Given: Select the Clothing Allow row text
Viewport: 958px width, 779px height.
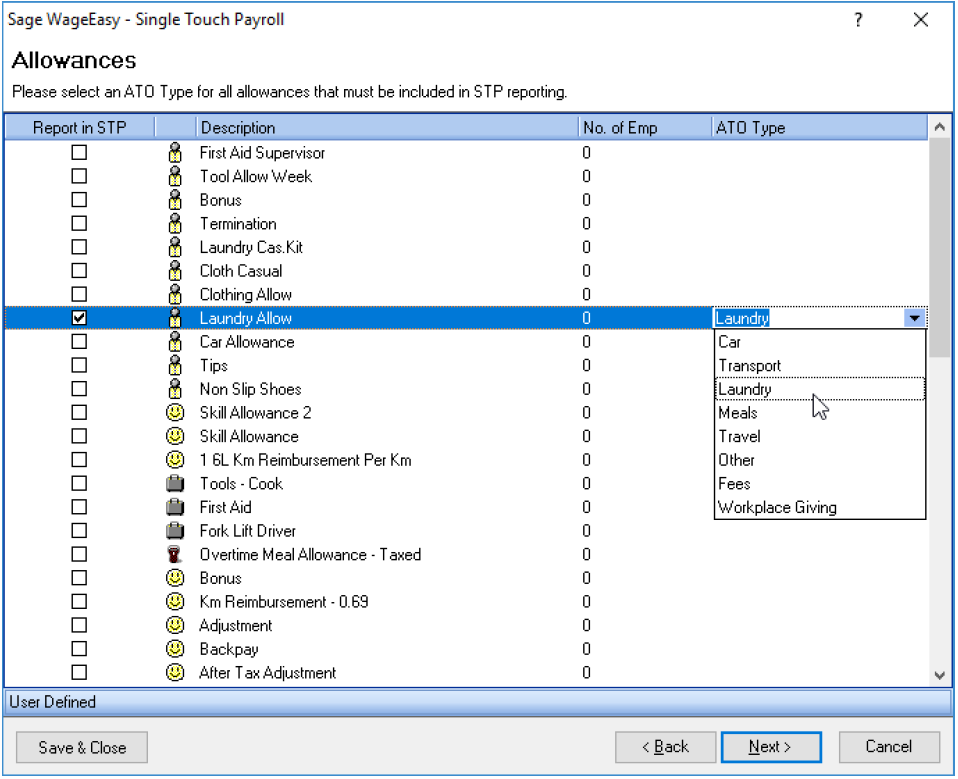Looking at the screenshot, I should point(246,294).
